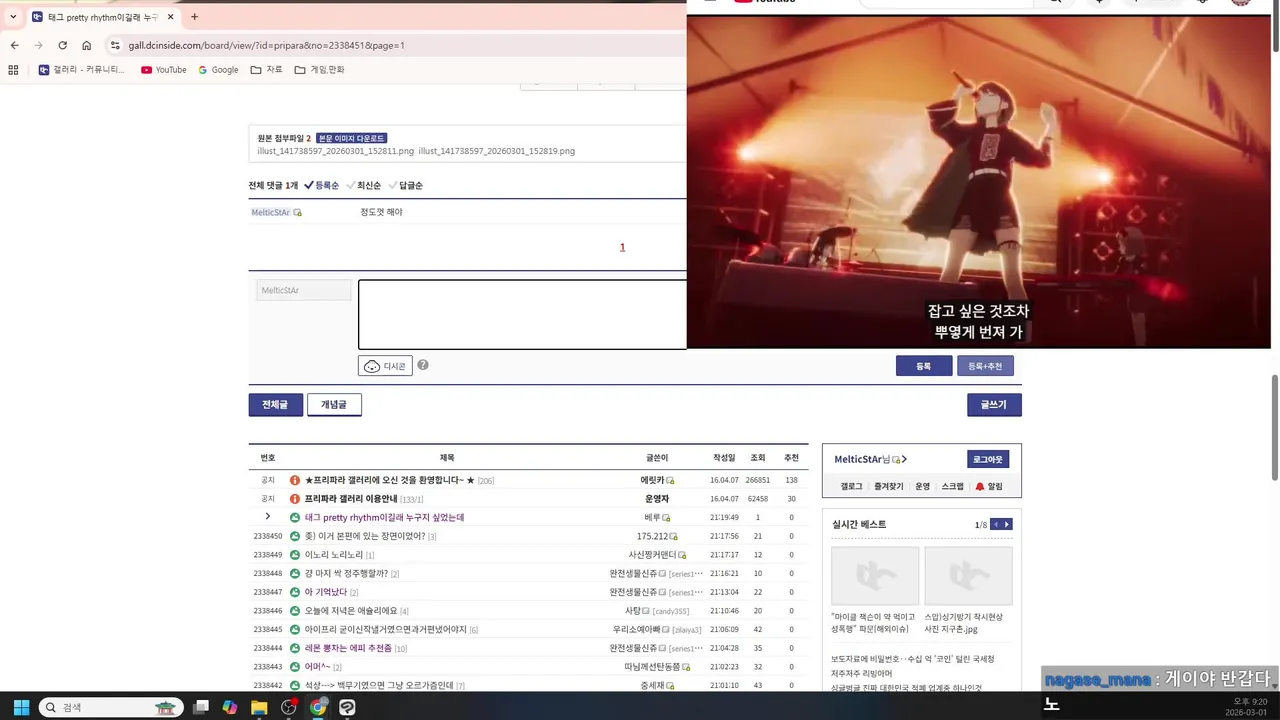The image size is (1280, 720).
Task: Open current post 태그 pretty rhythm이길래
Action: (384, 518)
